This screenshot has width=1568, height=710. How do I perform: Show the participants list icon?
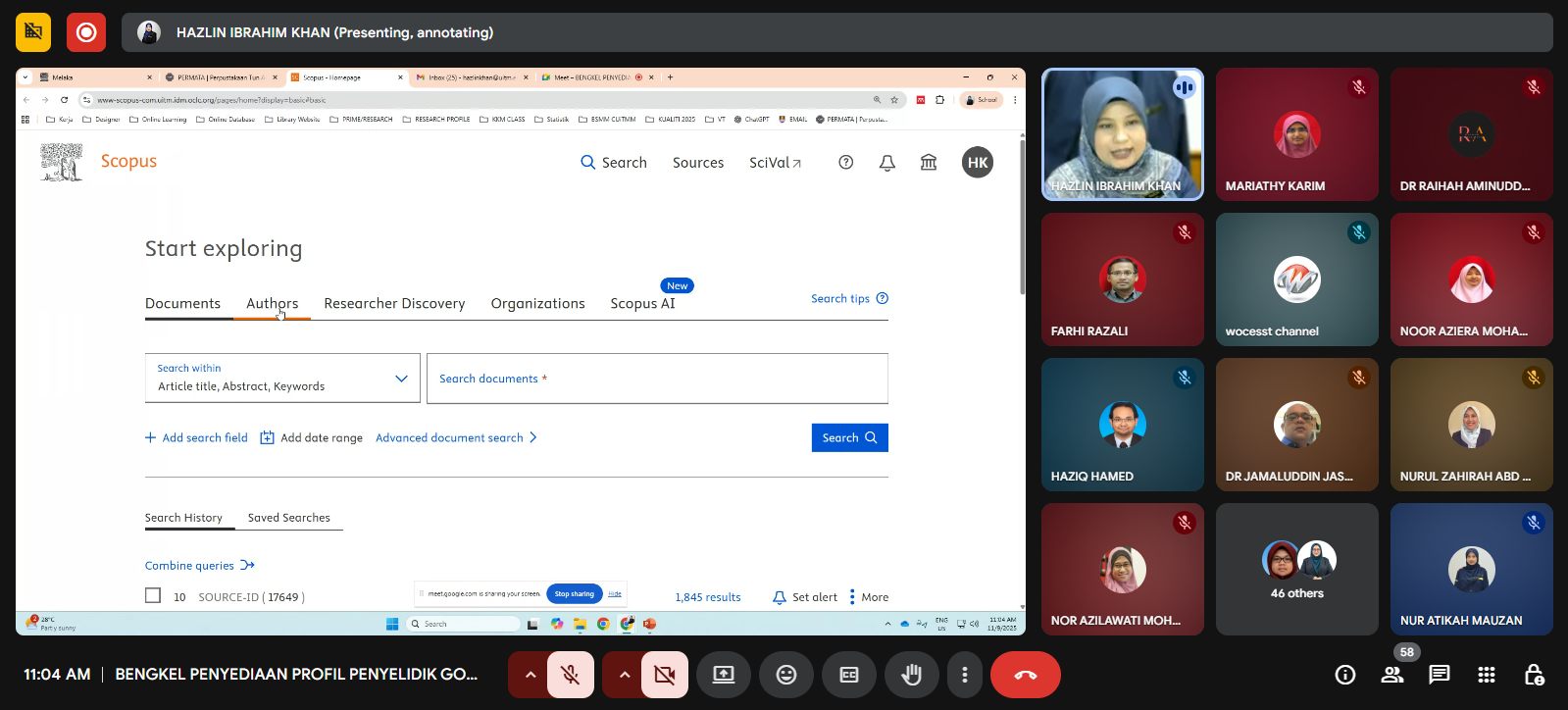(1392, 675)
